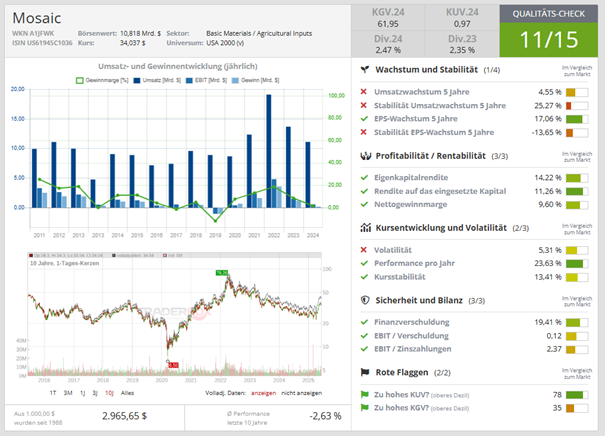Click the check beside Rendite auf das eingesetzte Kapital
605x436 pixels.
coord(364,191)
